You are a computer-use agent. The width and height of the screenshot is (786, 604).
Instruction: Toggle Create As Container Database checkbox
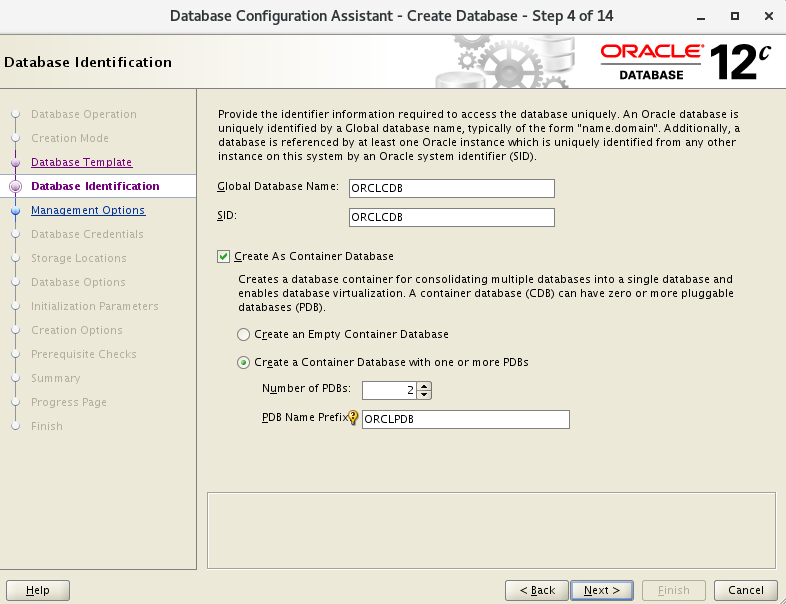point(224,256)
